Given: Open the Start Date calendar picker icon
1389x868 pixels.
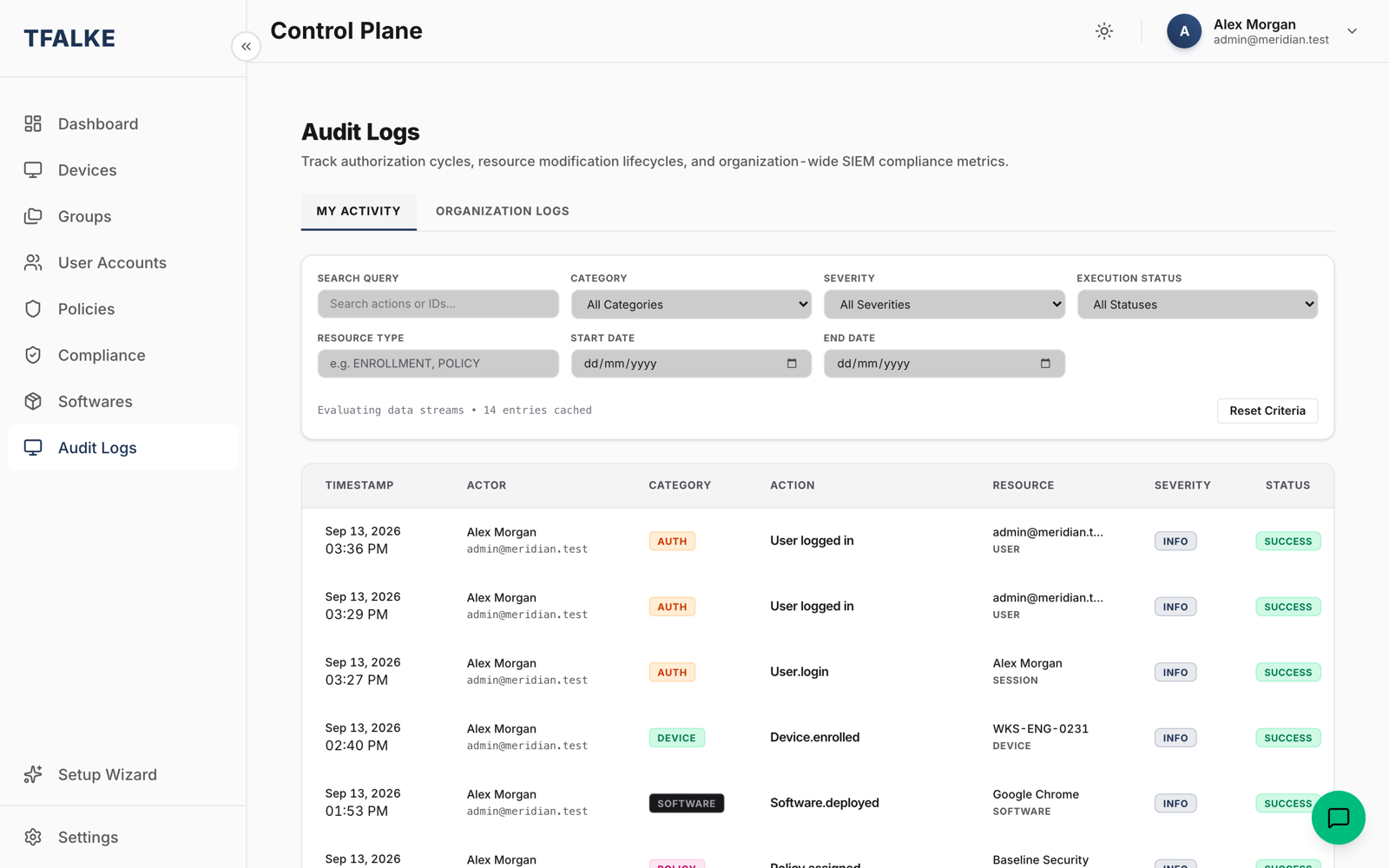Looking at the screenshot, I should point(792,364).
